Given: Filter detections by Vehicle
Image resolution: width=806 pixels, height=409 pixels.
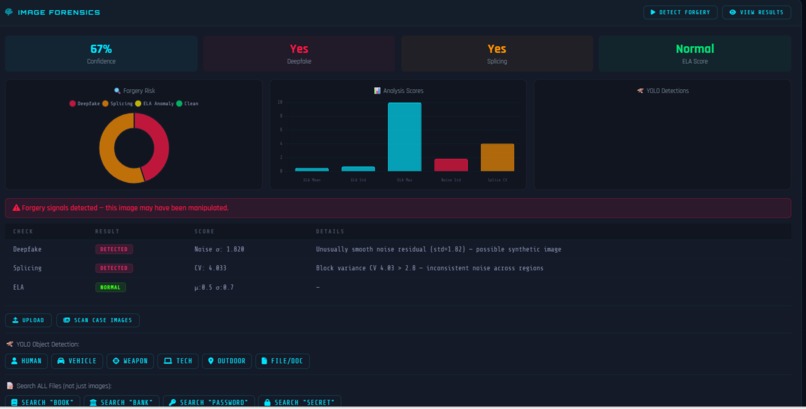Looking at the screenshot, I should point(77,361).
